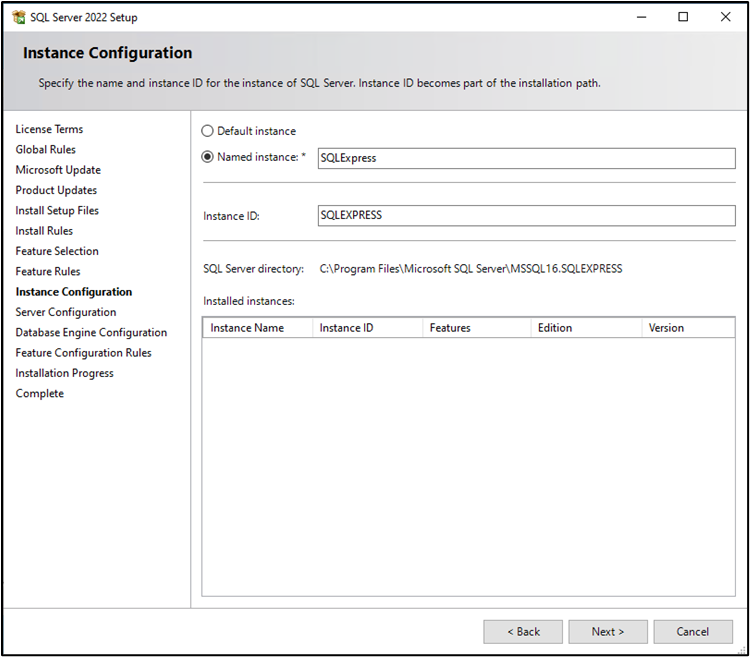Select the Named instance radio button
The height and width of the screenshot is (657, 750).
(x=207, y=157)
